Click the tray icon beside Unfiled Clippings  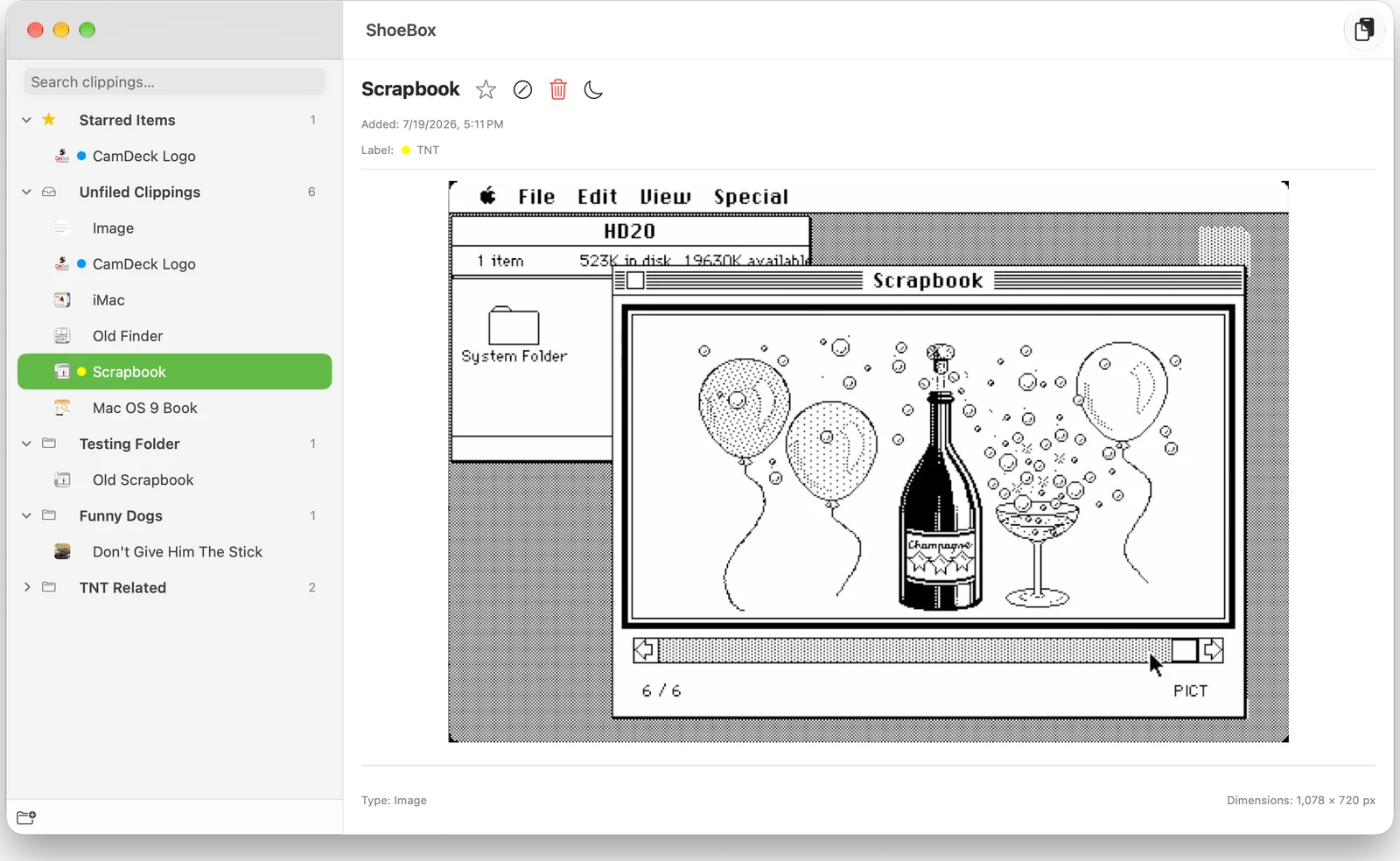[49, 192]
